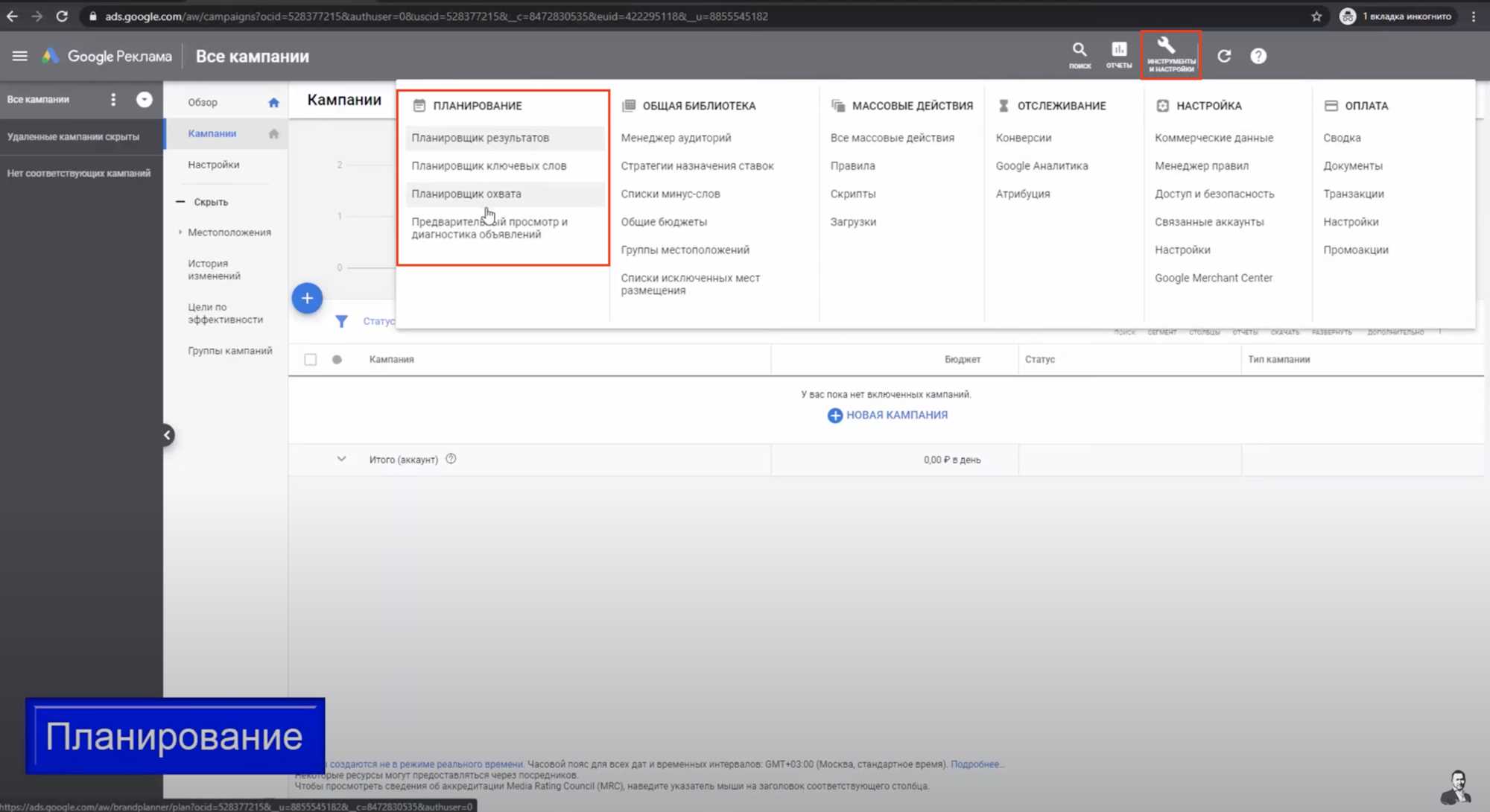Go to Обзор in side navigation
Viewport: 1490px width, 812px height.
203,103
